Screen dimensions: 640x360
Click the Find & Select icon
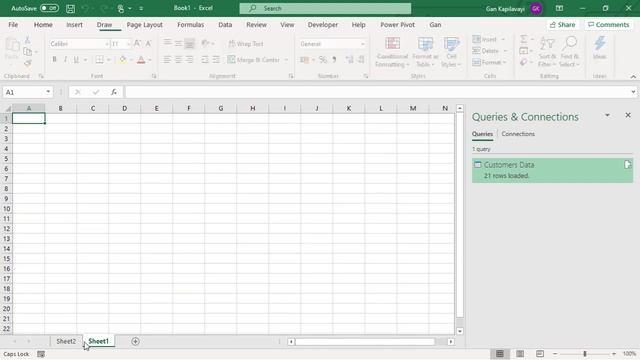[x=569, y=44]
